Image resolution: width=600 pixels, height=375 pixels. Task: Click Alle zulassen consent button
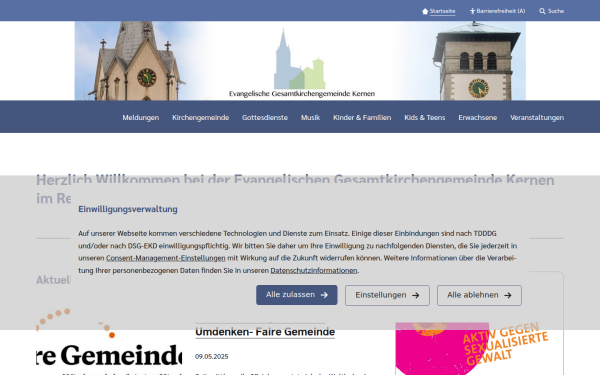tap(297, 295)
